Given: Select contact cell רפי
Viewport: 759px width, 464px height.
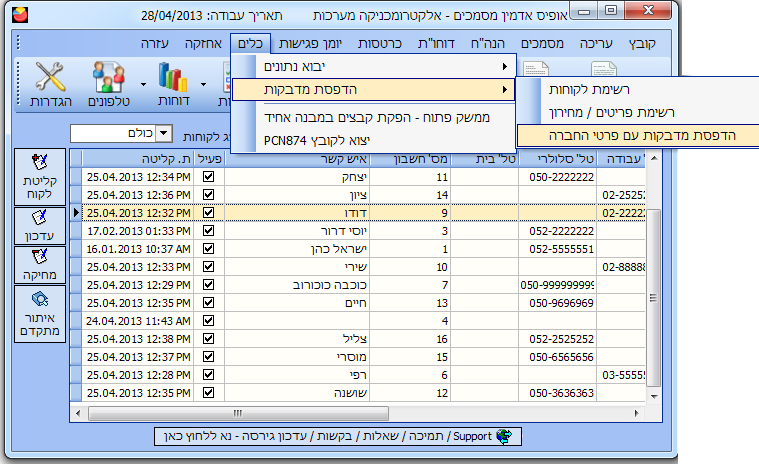Looking at the screenshot, I should pos(297,374).
